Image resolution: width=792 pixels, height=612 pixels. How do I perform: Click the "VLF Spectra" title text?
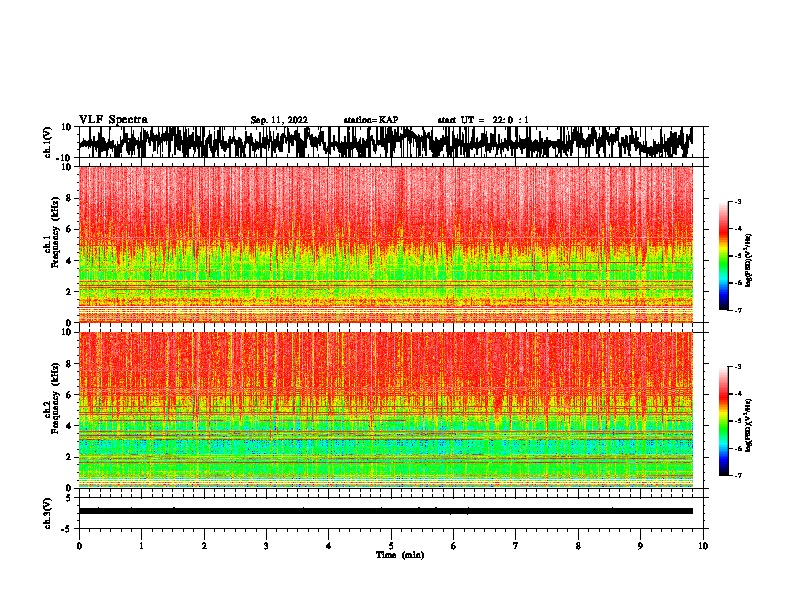(113, 120)
